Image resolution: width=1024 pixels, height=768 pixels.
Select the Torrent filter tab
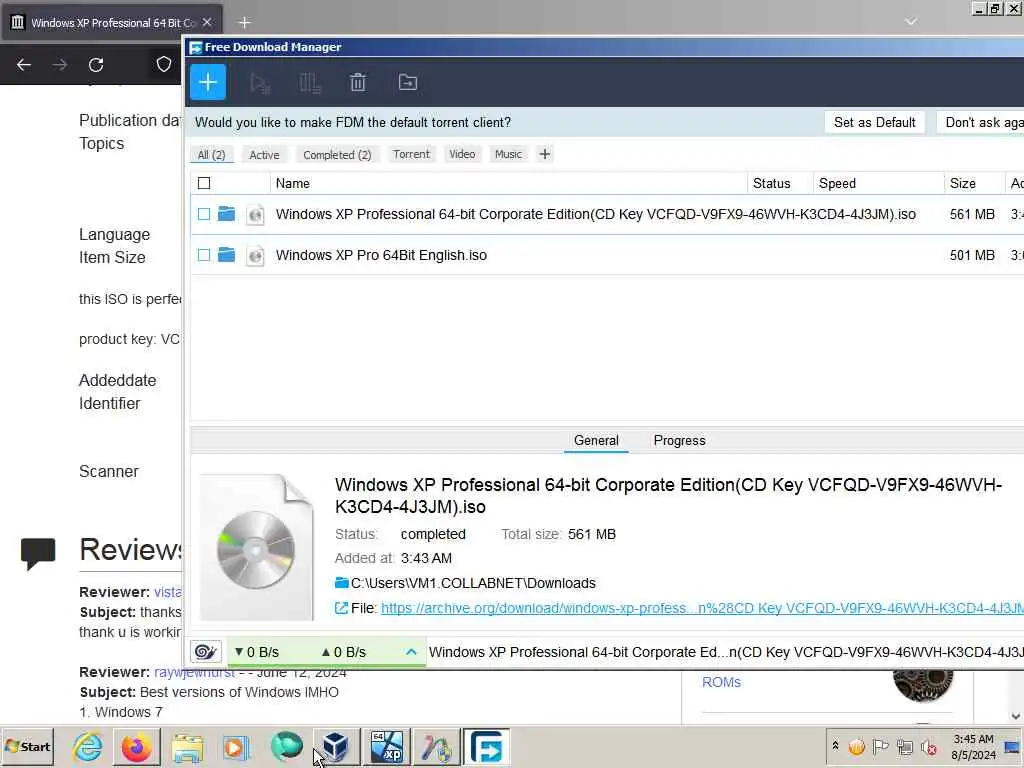click(411, 154)
